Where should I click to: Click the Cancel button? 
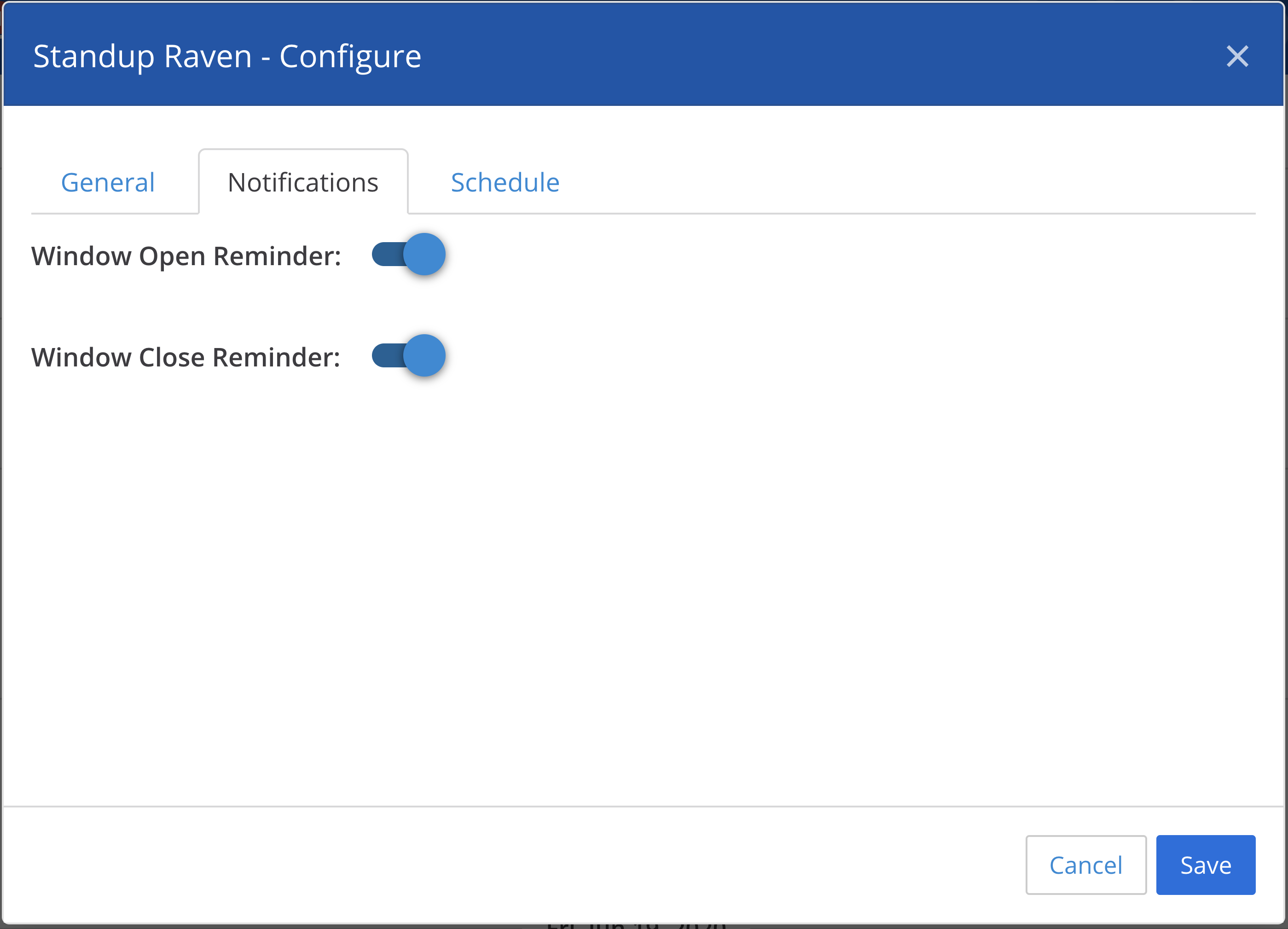[1085, 865]
